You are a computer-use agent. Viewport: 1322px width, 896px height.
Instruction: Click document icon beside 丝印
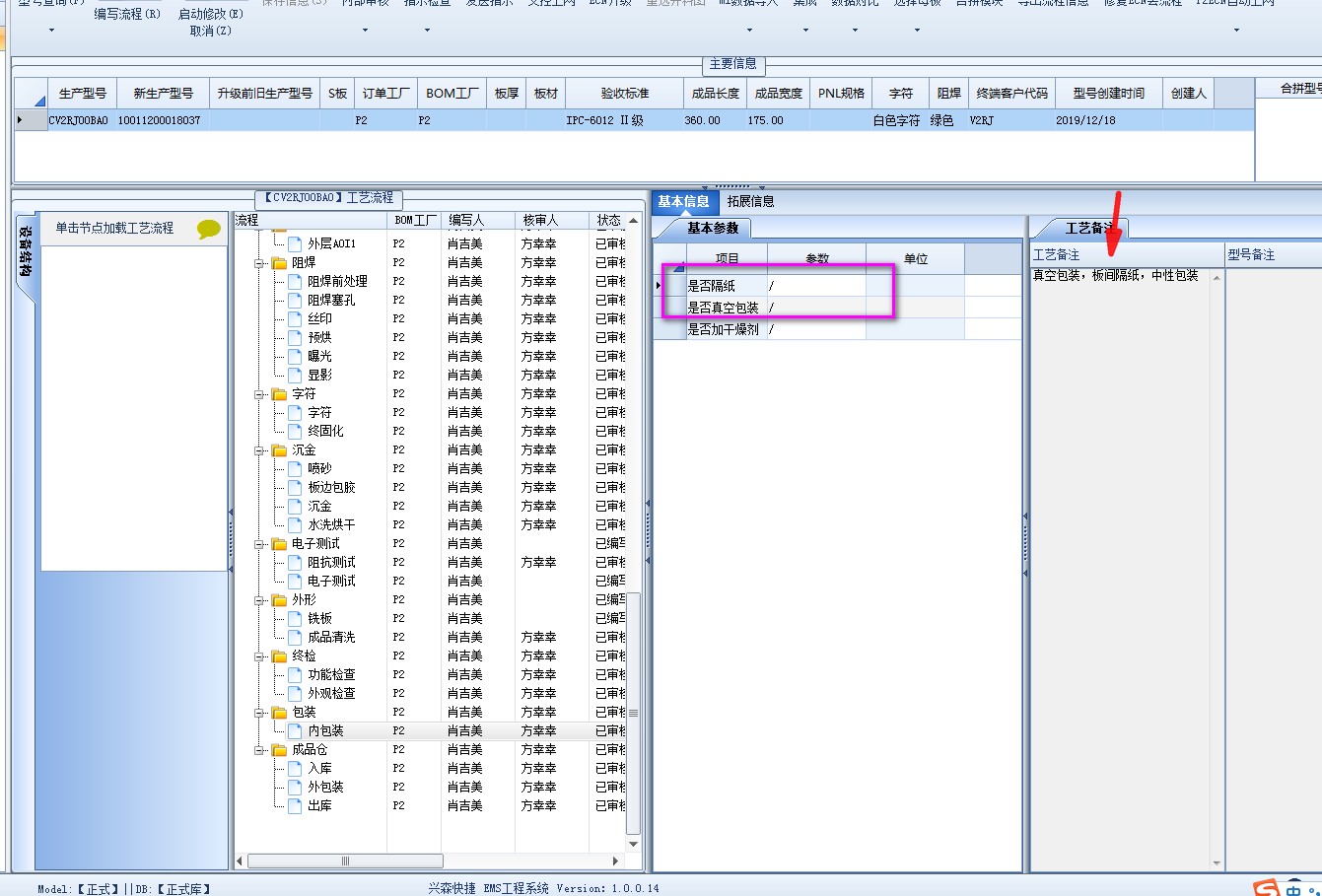coord(295,319)
